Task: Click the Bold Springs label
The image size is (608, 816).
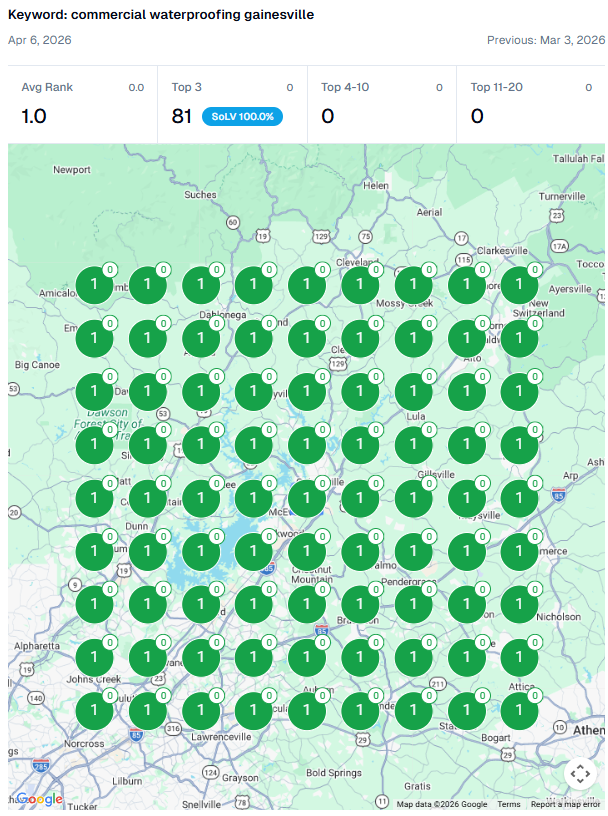Action: click(x=334, y=773)
